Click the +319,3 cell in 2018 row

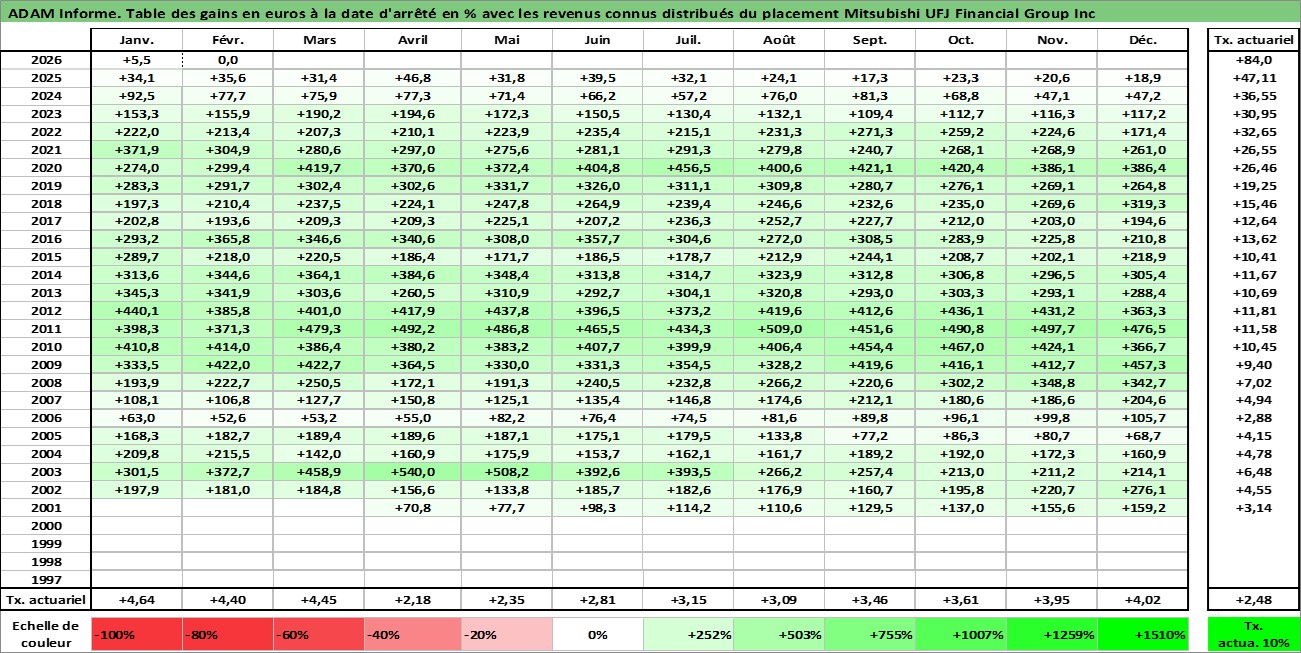pos(1143,203)
